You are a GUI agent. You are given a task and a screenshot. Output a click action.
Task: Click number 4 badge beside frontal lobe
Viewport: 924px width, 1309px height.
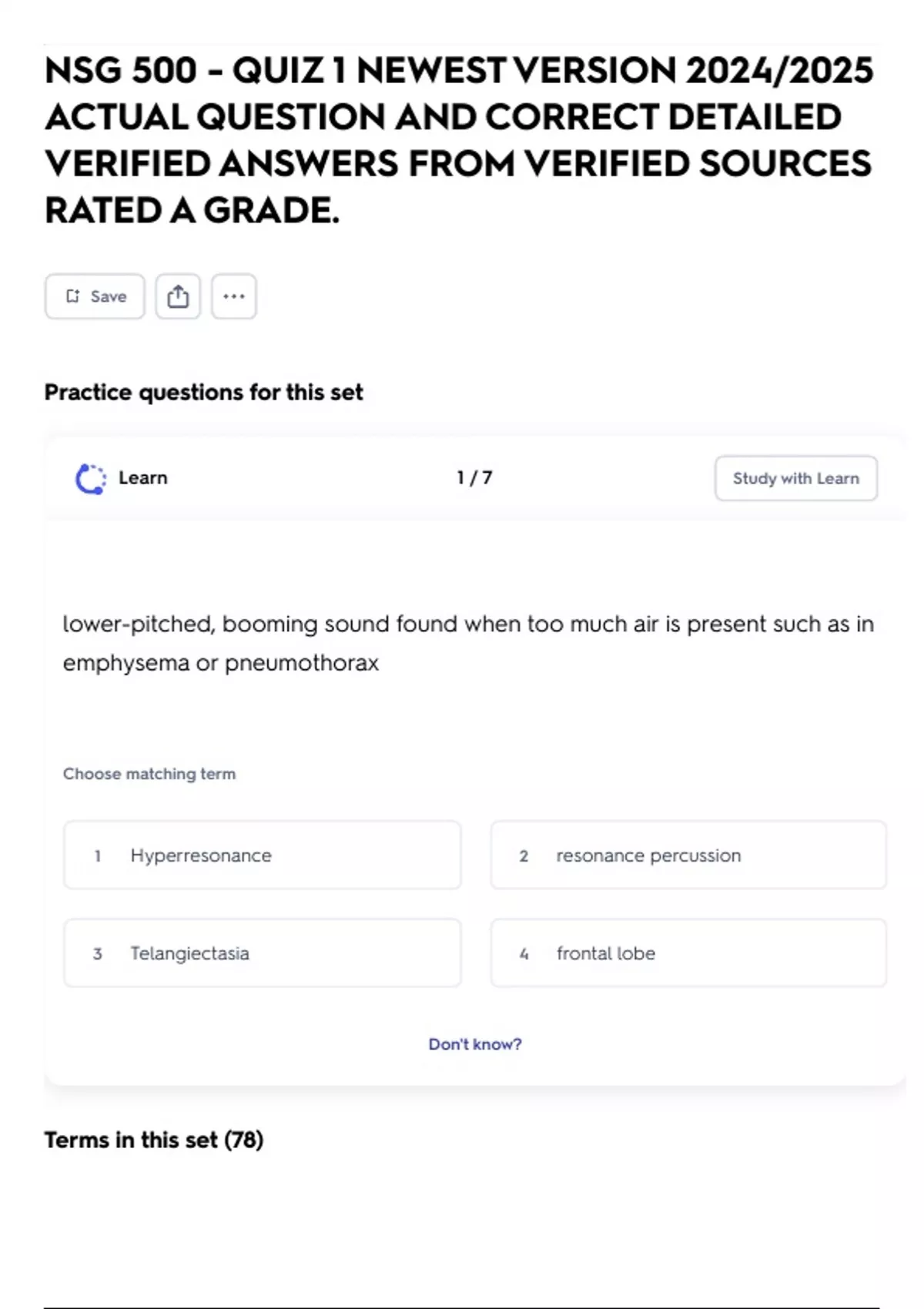pos(524,954)
